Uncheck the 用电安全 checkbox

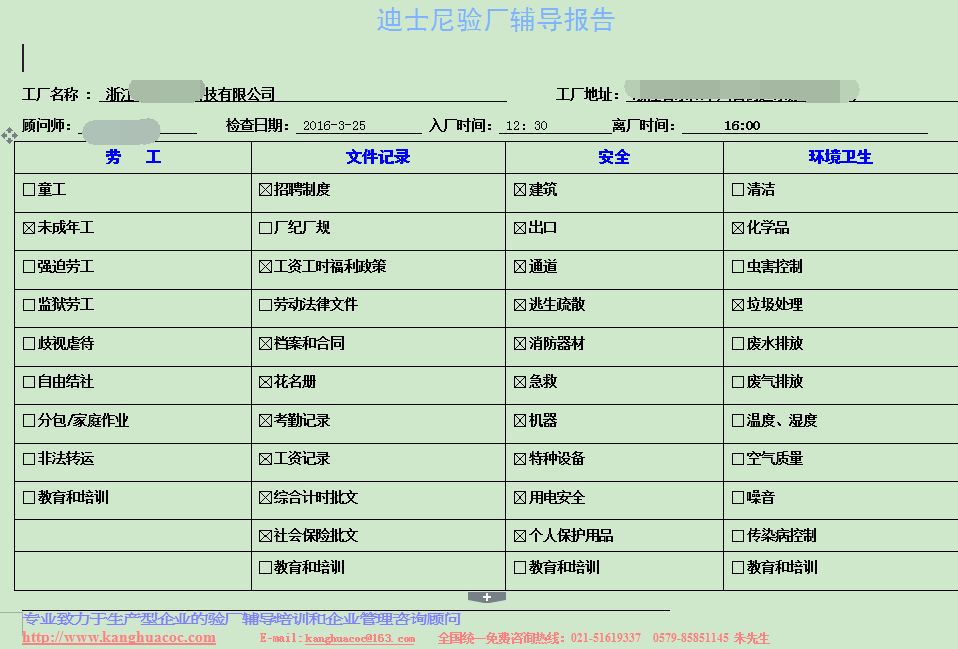tap(520, 498)
